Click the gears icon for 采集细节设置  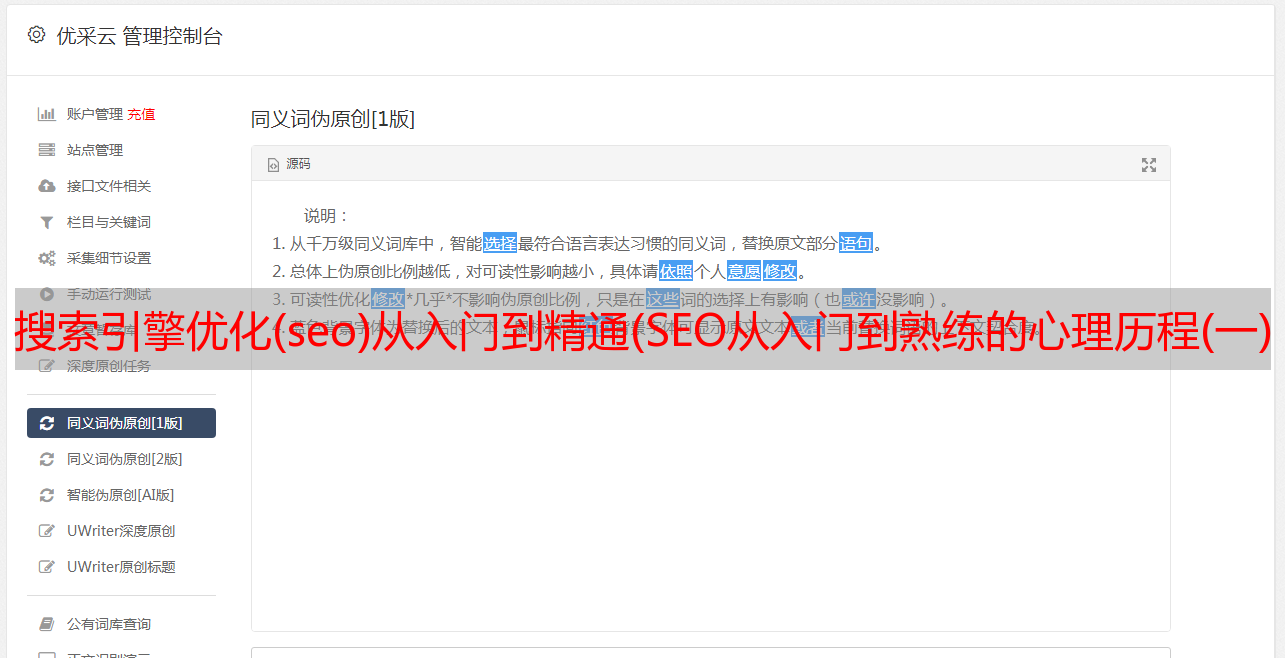click(x=46, y=258)
